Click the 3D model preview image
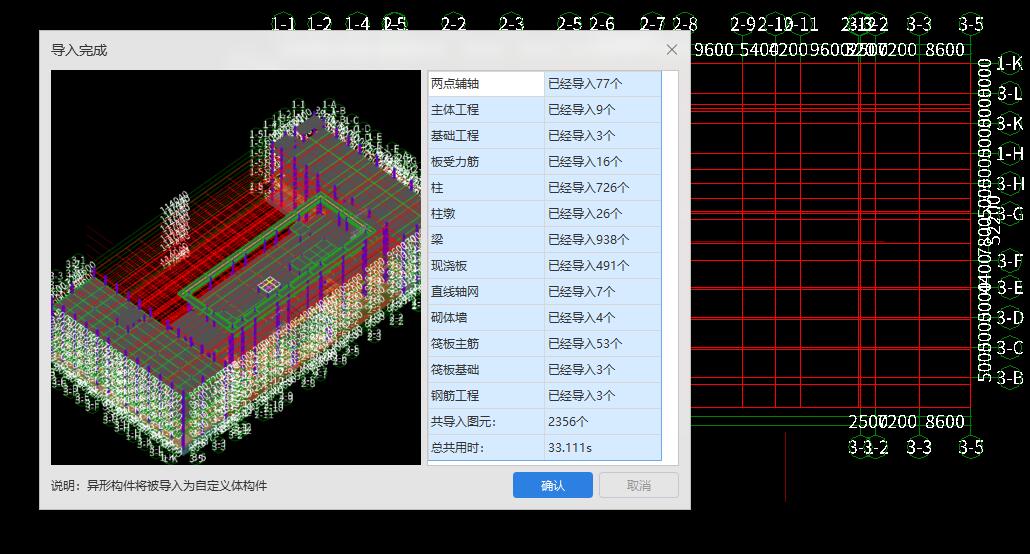This screenshot has height=554, width=1030. (x=236, y=267)
